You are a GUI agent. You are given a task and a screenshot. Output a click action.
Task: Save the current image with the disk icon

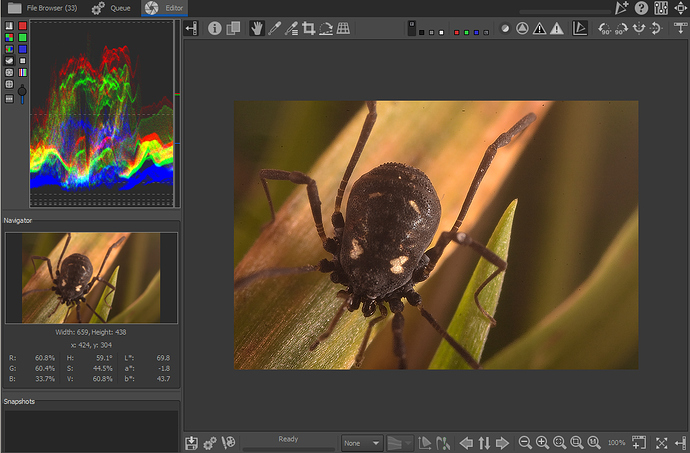tap(192, 442)
